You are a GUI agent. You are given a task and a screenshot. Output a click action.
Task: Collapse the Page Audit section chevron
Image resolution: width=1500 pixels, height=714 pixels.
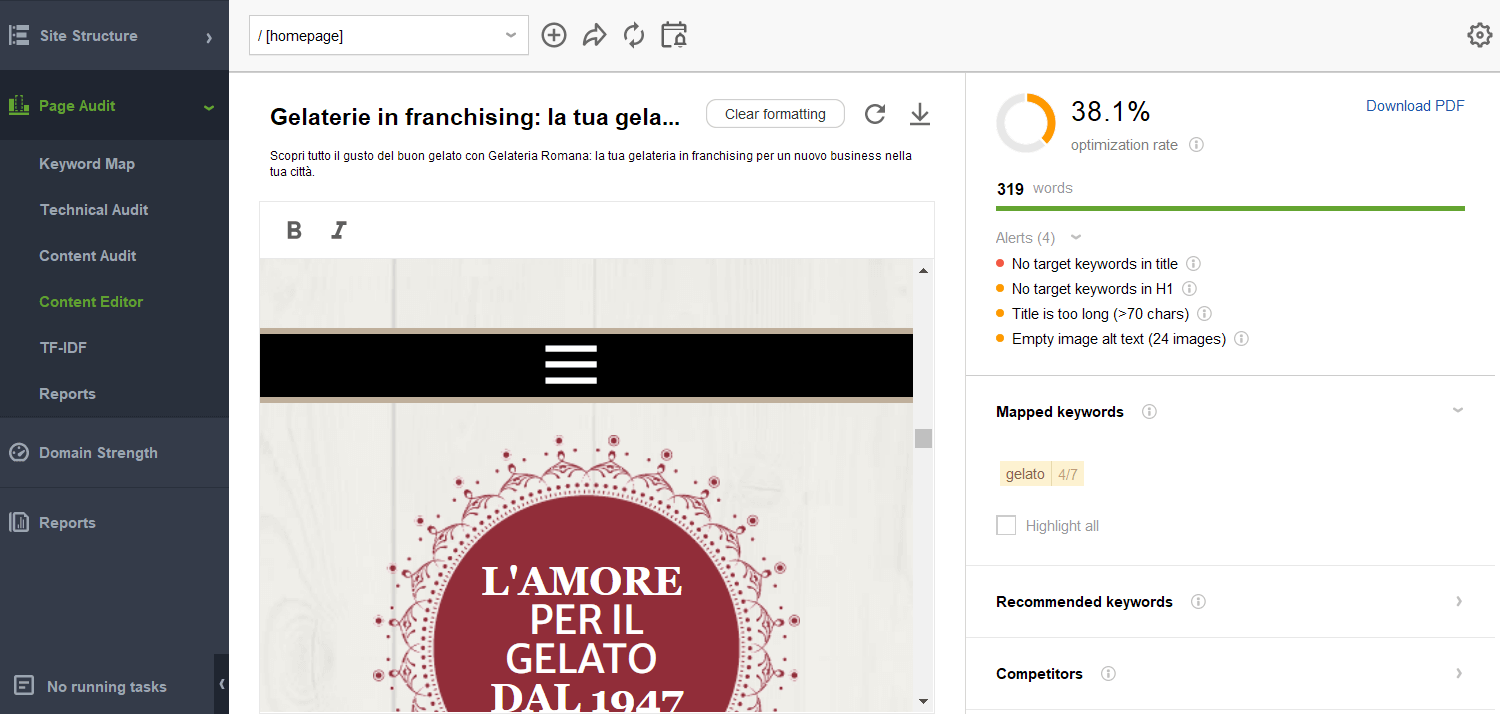pyautogui.click(x=208, y=107)
